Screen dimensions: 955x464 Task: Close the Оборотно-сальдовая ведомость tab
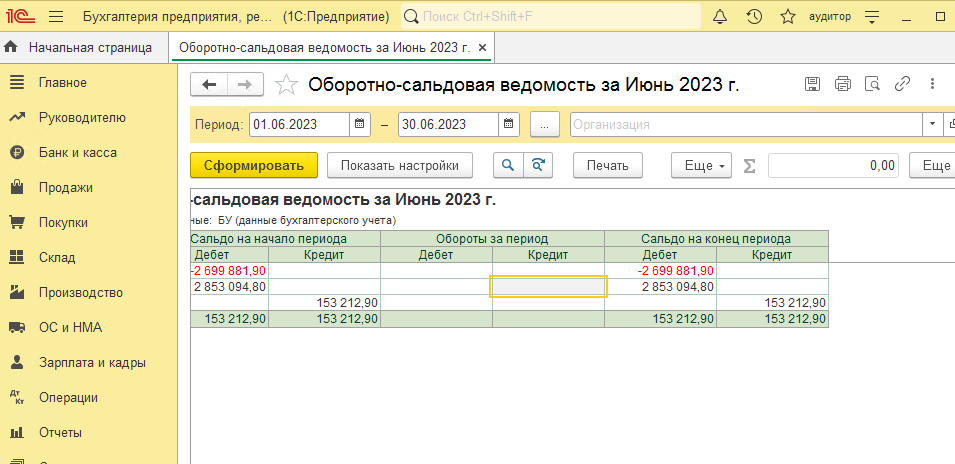pyautogui.click(x=482, y=47)
